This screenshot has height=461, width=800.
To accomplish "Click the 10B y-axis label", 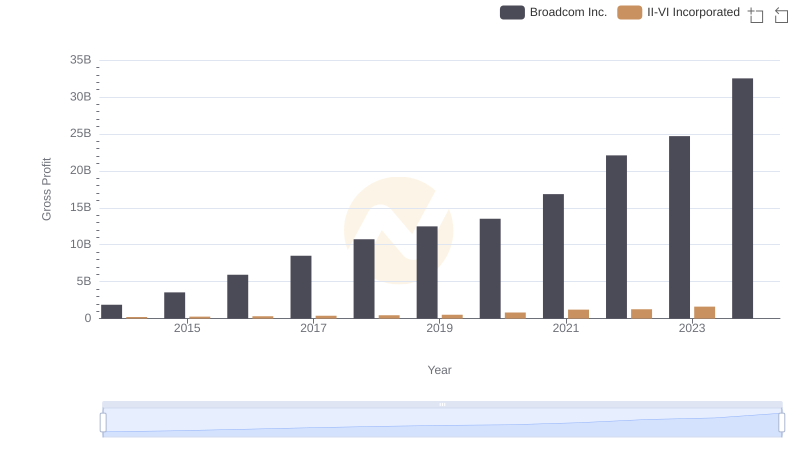I will (81, 244).
